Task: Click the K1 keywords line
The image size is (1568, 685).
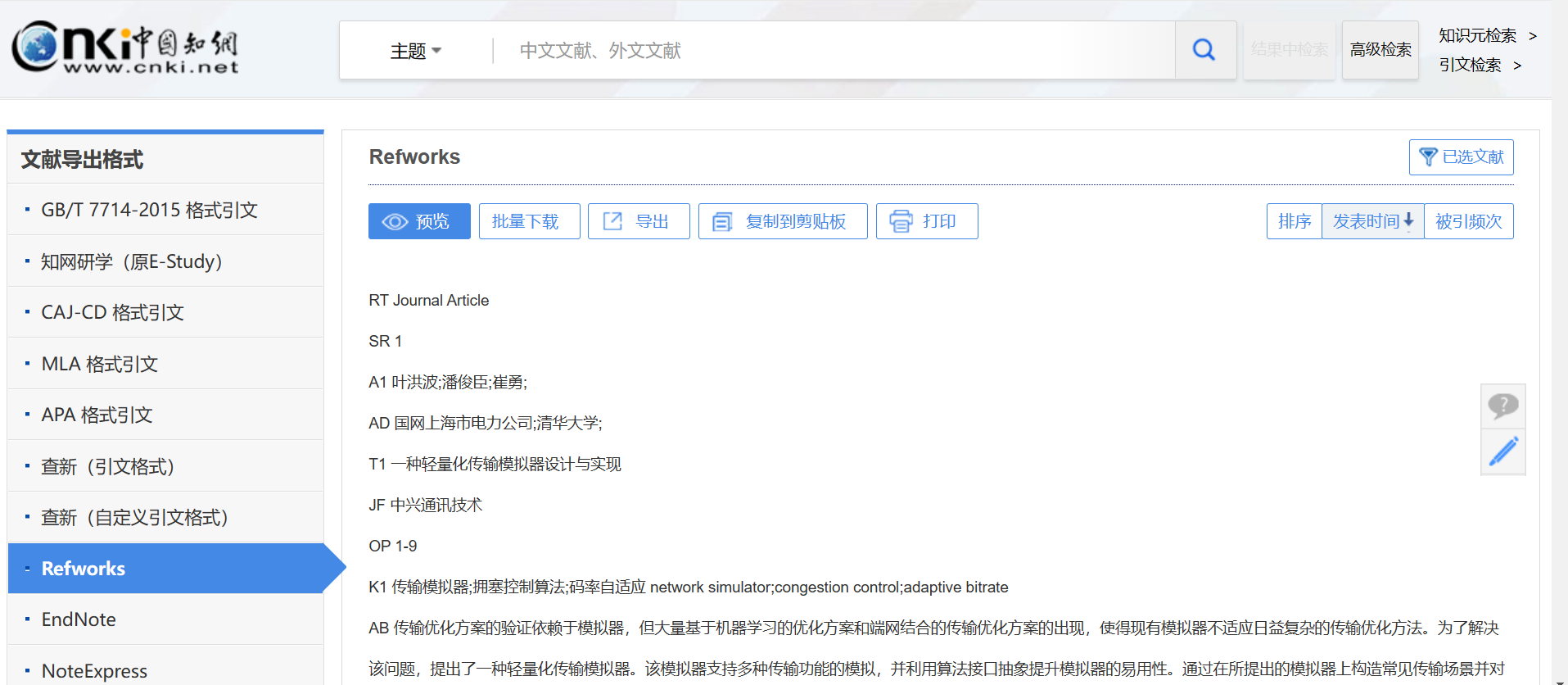Action: coord(688,587)
